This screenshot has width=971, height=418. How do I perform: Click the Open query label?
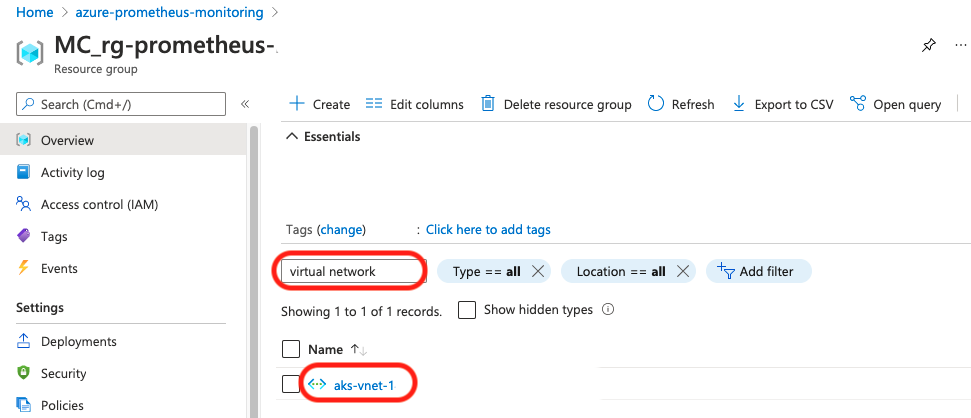[907, 104]
